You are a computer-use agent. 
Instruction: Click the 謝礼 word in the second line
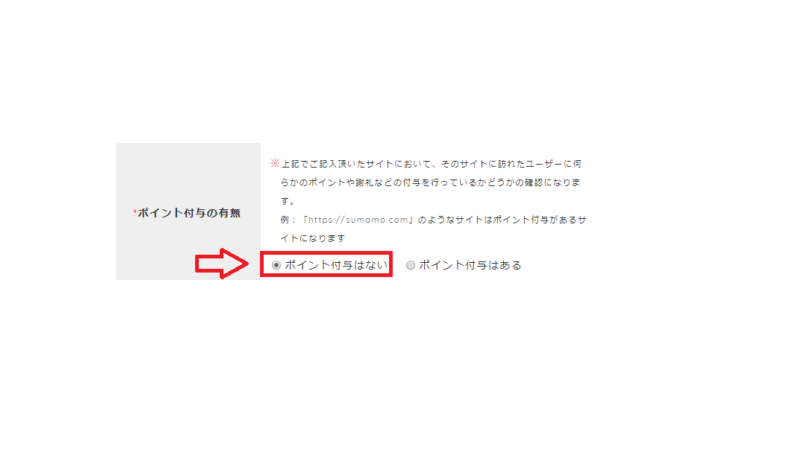pyautogui.click(x=364, y=183)
